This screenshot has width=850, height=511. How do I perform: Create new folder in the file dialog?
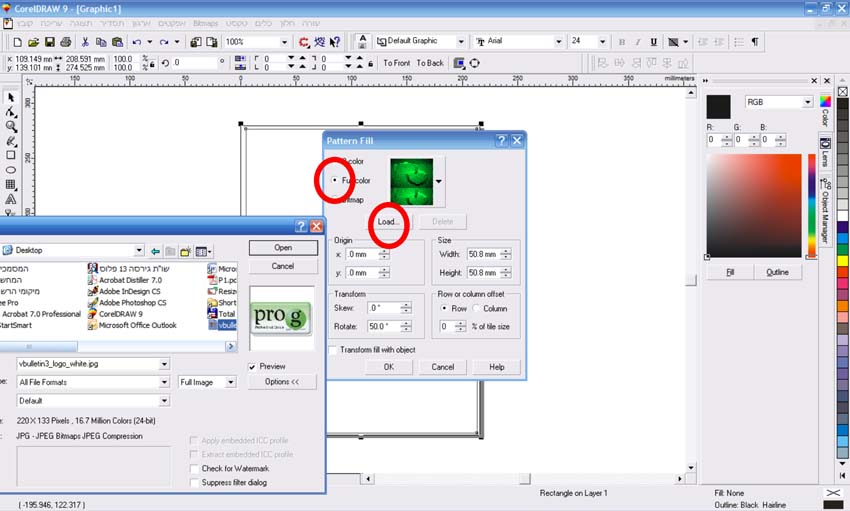[x=185, y=251]
